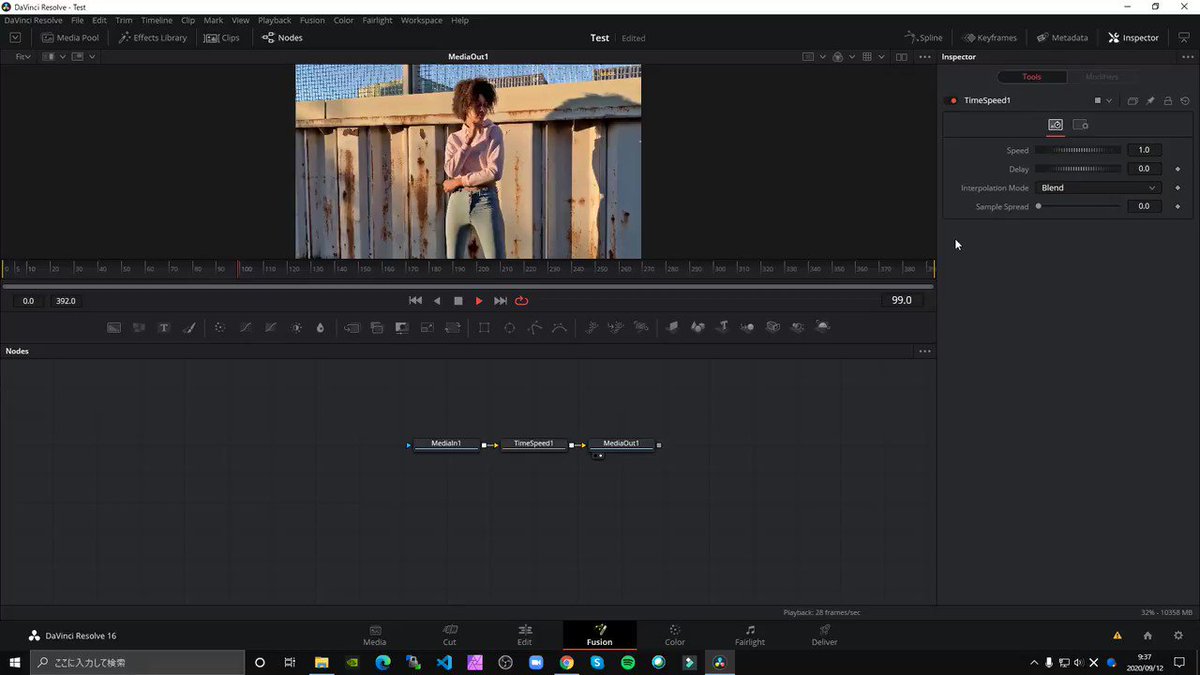The width and height of the screenshot is (1200, 675).
Task: Switch to the Modifiers tab in Inspector
Action: (1101, 77)
